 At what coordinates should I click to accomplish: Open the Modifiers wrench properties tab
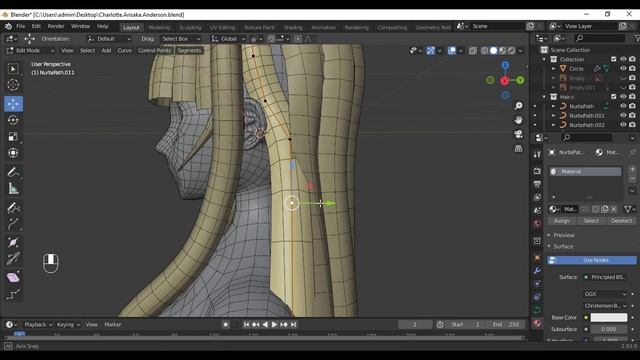point(537,271)
